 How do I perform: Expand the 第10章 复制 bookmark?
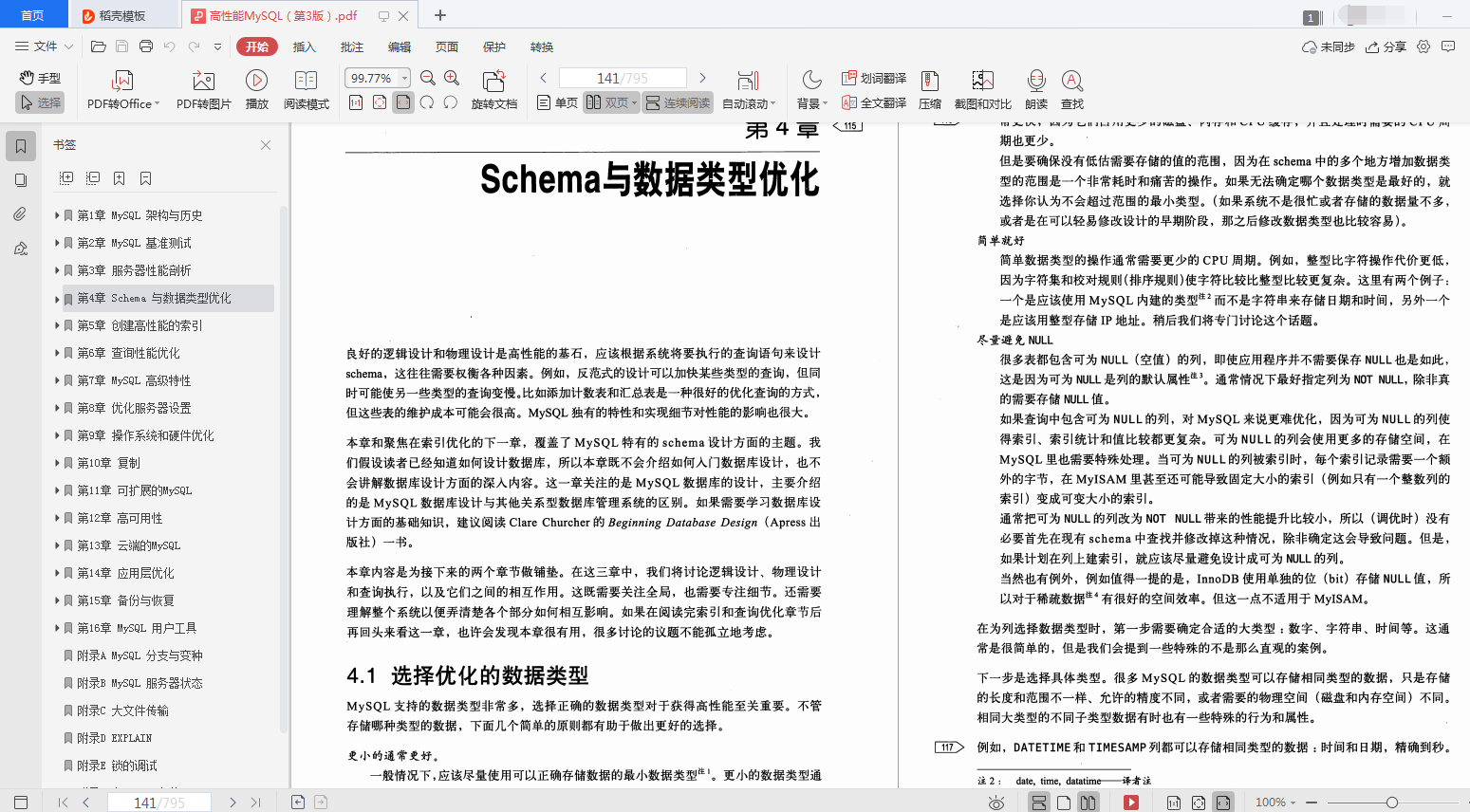click(58, 463)
